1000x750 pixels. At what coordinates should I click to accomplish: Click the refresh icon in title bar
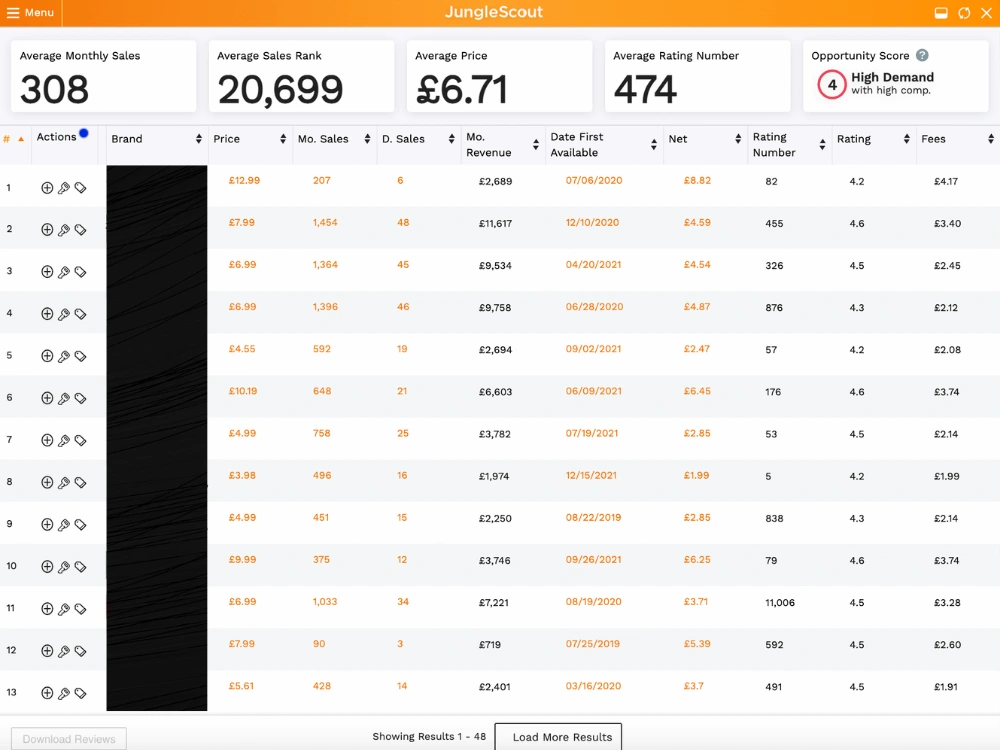pyautogui.click(x=964, y=13)
